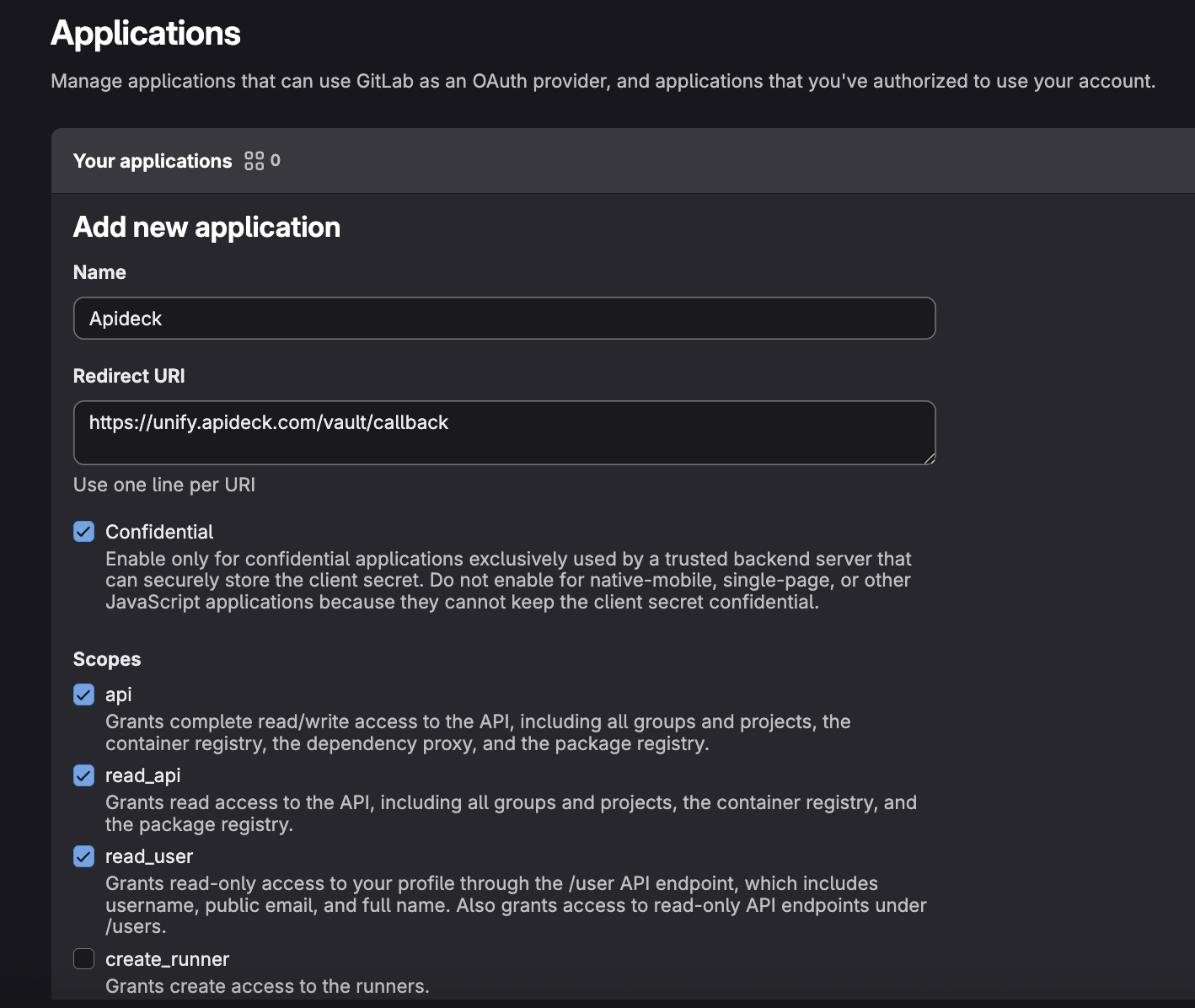Select the Your applications section header
1195x1008 pixels.
pos(153,160)
